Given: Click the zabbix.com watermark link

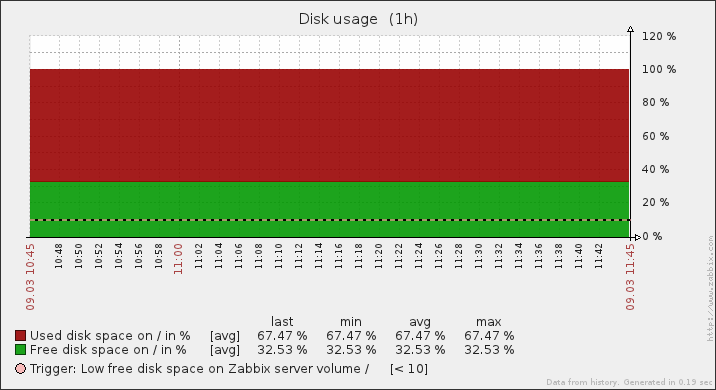Looking at the screenshot, I should pyautogui.click(x=710, y=288).
